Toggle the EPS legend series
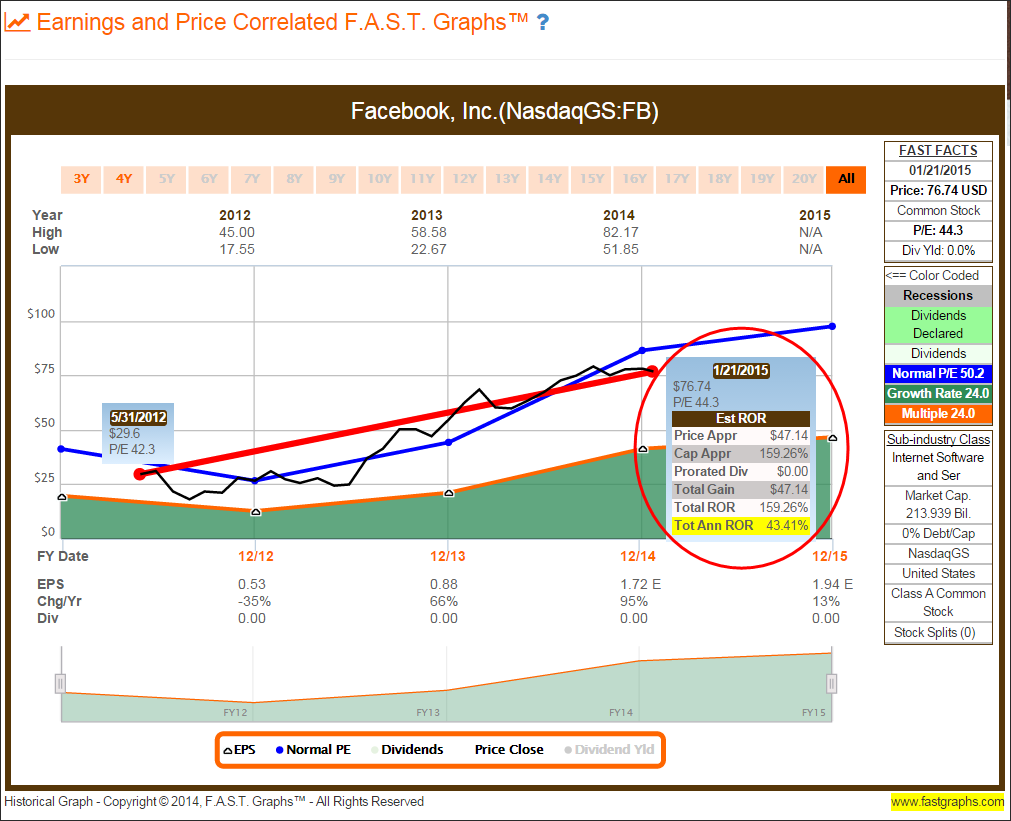Screen dimensions: 1011x821 click(239, 749)
